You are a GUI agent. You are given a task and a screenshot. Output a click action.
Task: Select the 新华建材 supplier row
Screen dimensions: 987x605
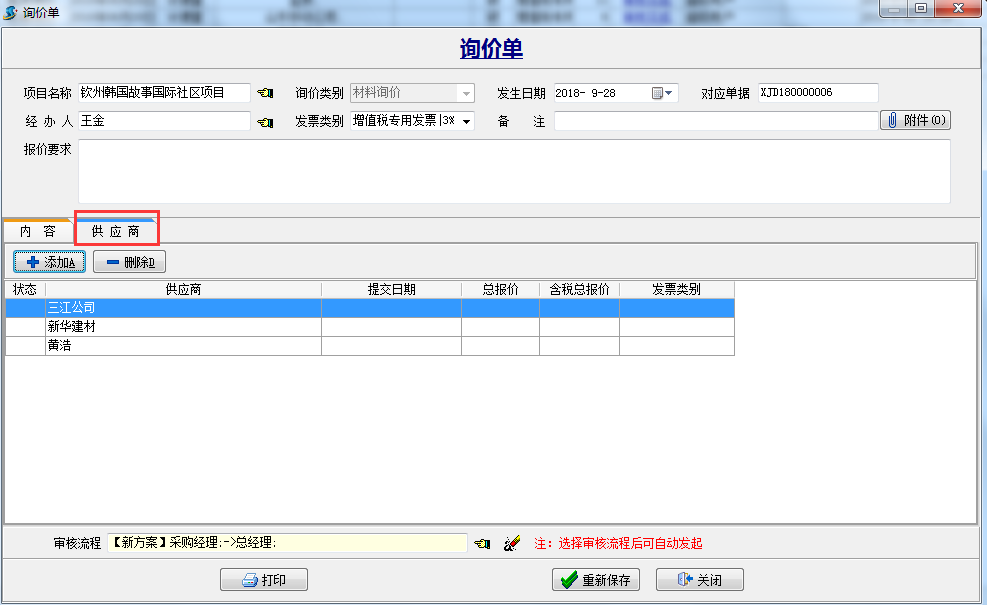[183, 327]
